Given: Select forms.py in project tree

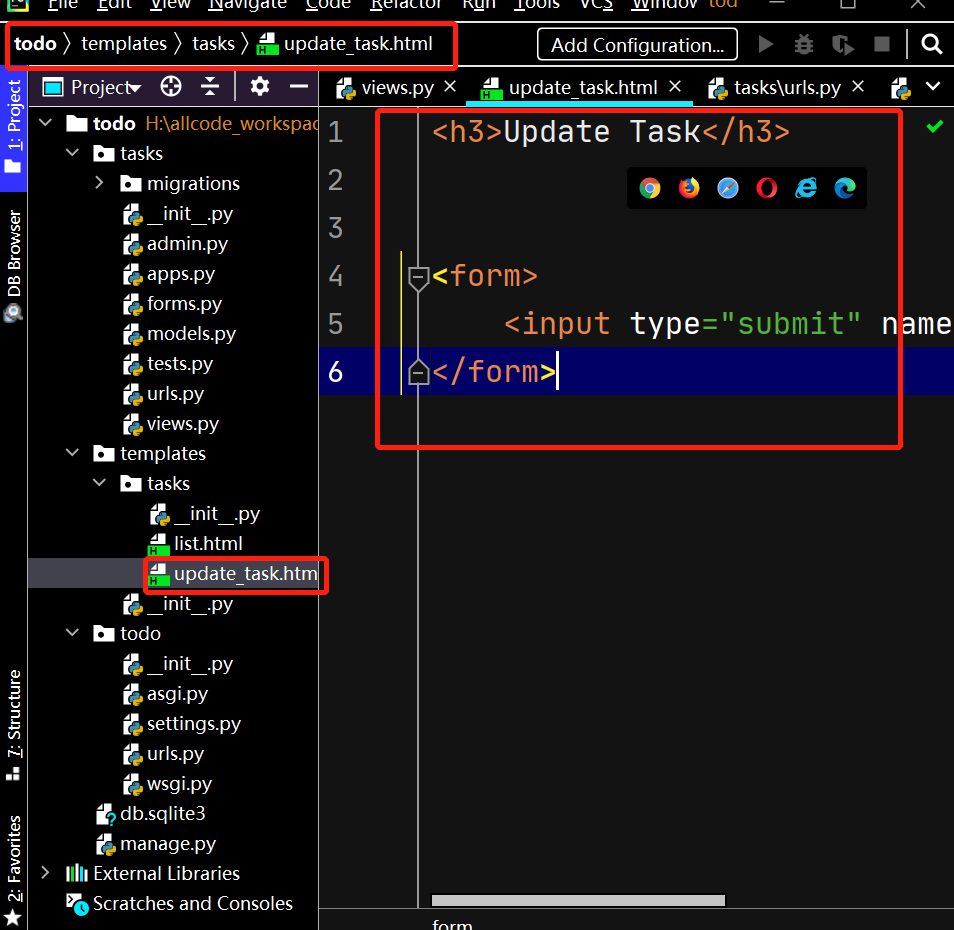Looking at the screenshot, I should [x=172, y=304].
